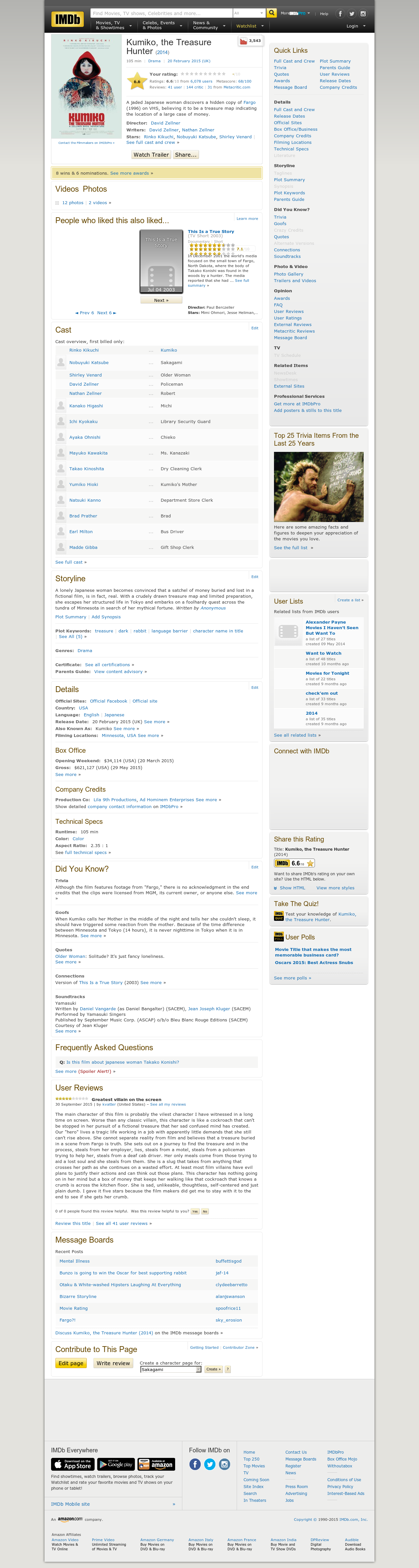Open IMDb's Twitter page from header icon
419x1568 pixels.
[x=352, y=13]
